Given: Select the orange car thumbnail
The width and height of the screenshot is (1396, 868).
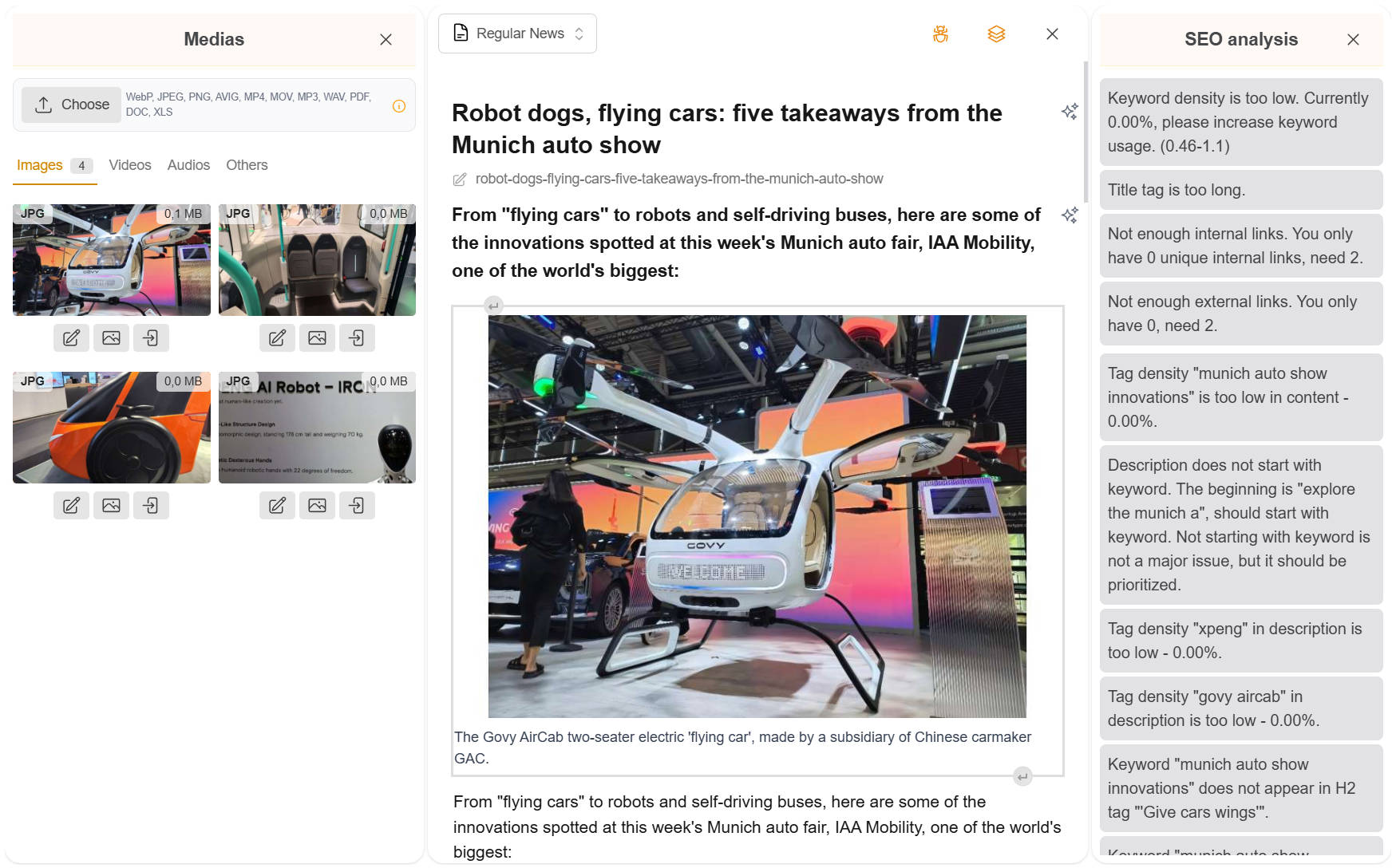Looking at the screenshot, I should tap(112, 428).
